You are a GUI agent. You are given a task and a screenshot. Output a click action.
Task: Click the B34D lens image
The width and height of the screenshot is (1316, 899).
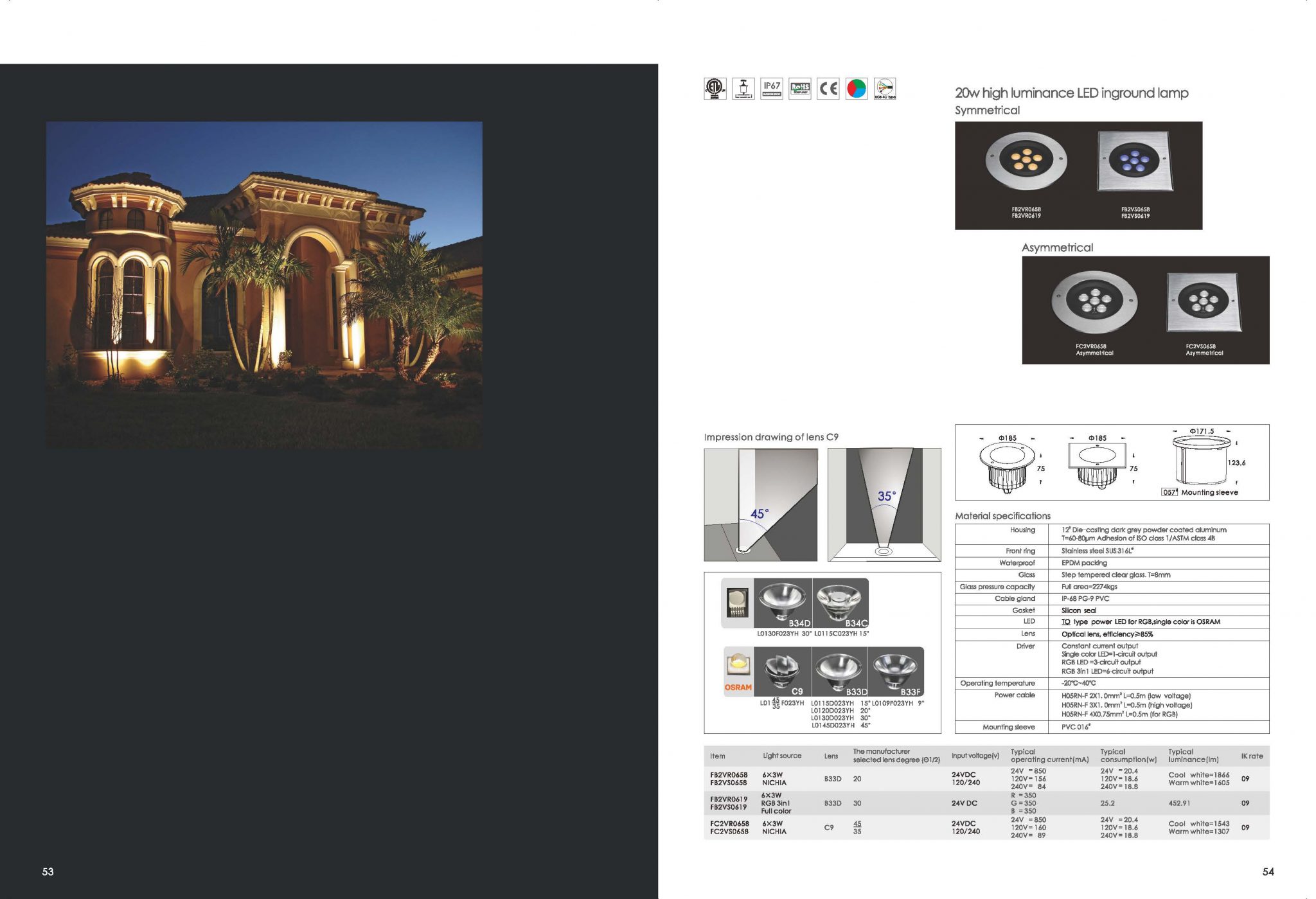click(x=783, y=603)
